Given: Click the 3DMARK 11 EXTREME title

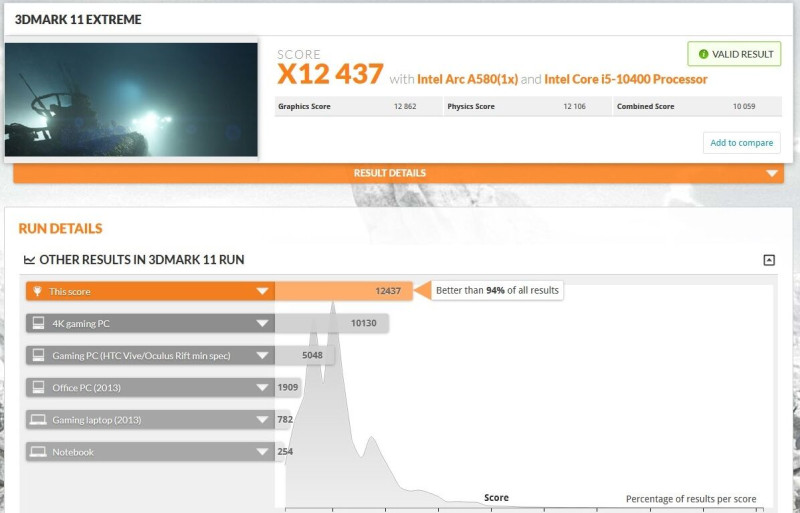Looking at the screenshot, I should [x=78, y=19].
